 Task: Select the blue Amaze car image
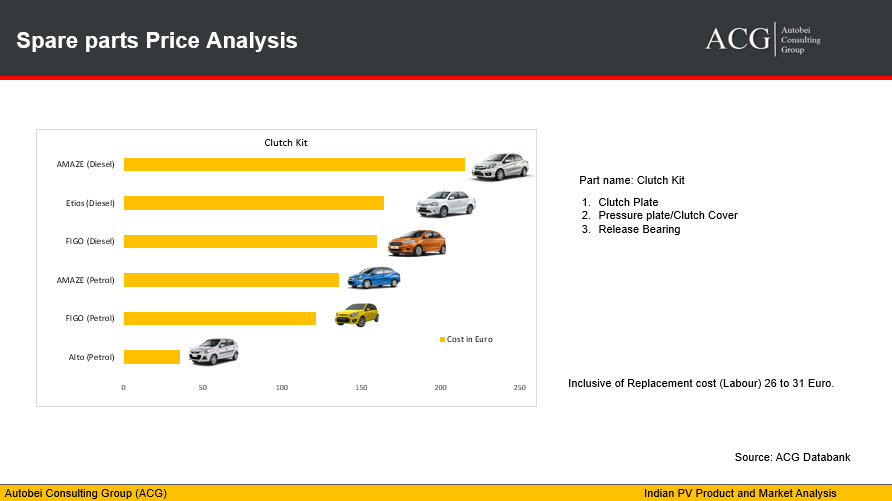click(374, 278)
